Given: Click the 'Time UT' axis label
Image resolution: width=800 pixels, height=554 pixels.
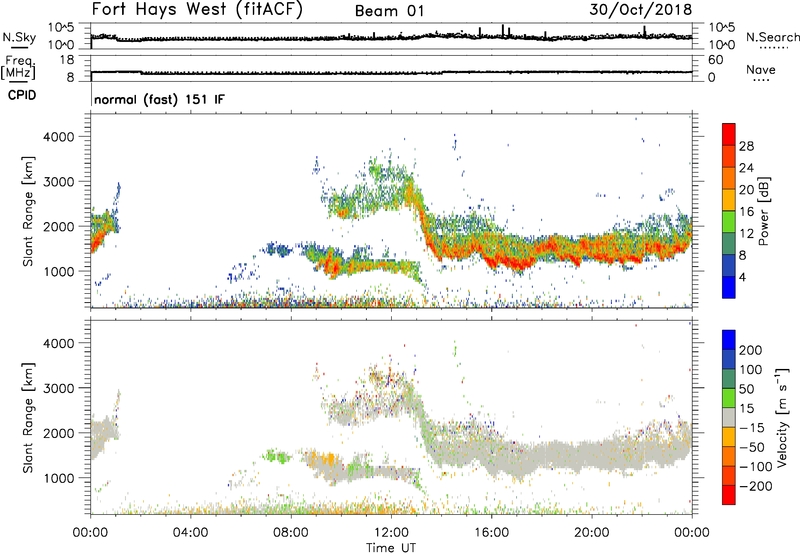Looking at the screenshot, I should (391, 547).
